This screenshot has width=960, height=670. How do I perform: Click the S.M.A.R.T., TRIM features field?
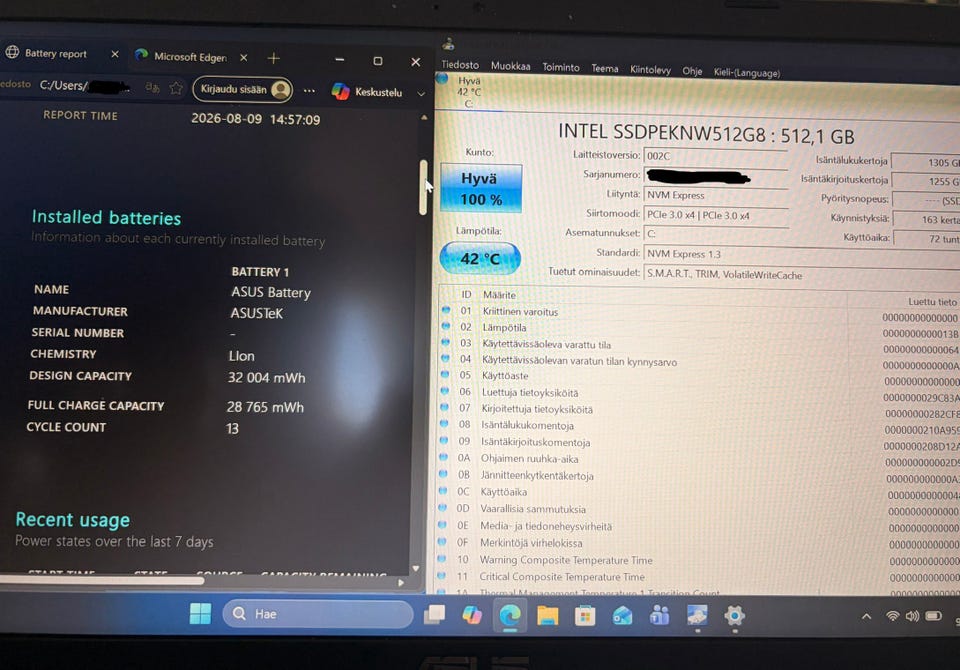point(802,275)
